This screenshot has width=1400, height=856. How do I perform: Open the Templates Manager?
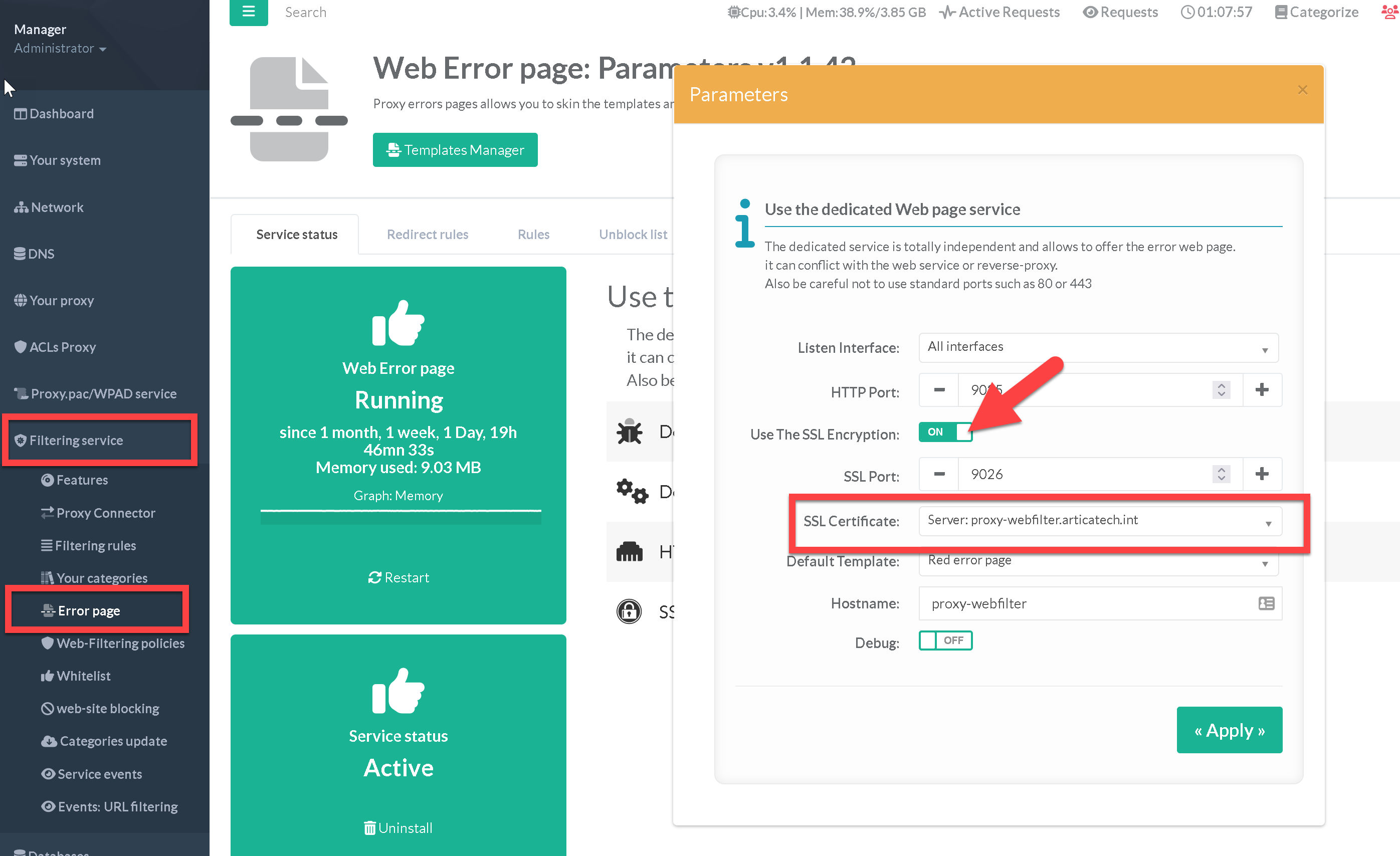[x=455, y=150]
